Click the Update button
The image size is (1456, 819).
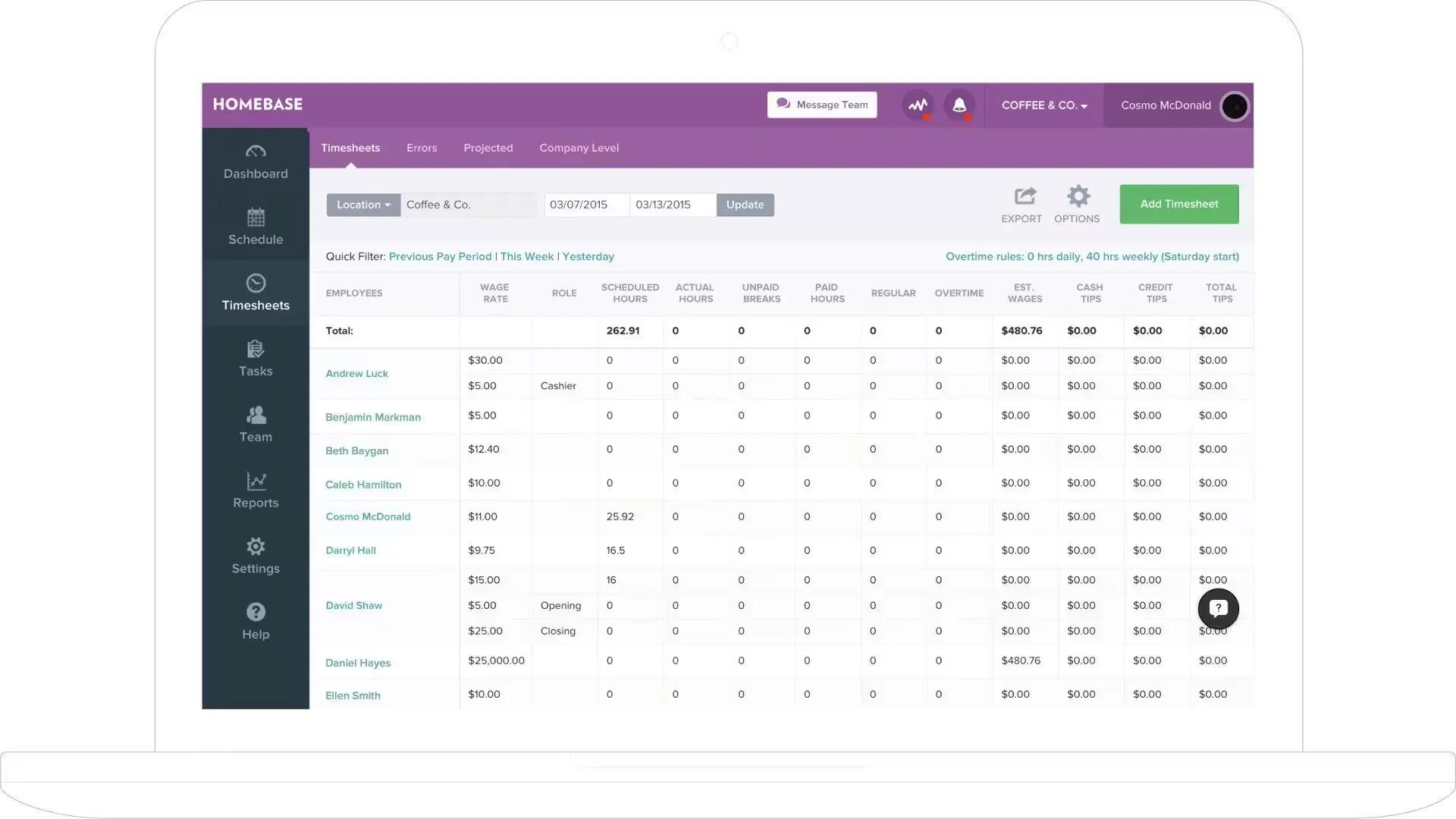744,204
